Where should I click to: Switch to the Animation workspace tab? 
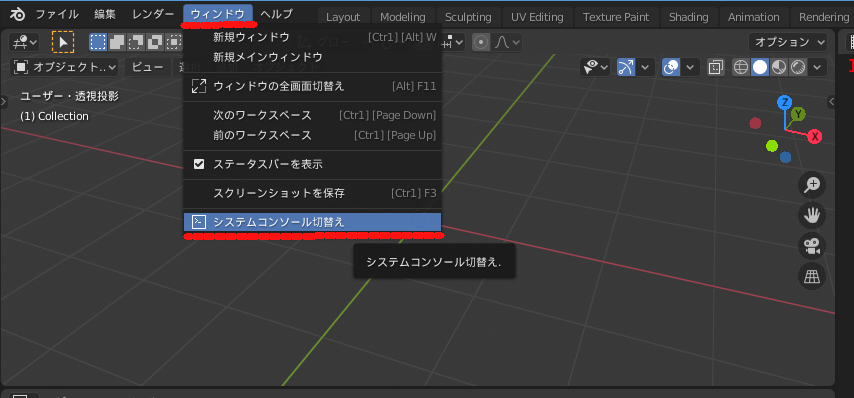tap(754, 17)
